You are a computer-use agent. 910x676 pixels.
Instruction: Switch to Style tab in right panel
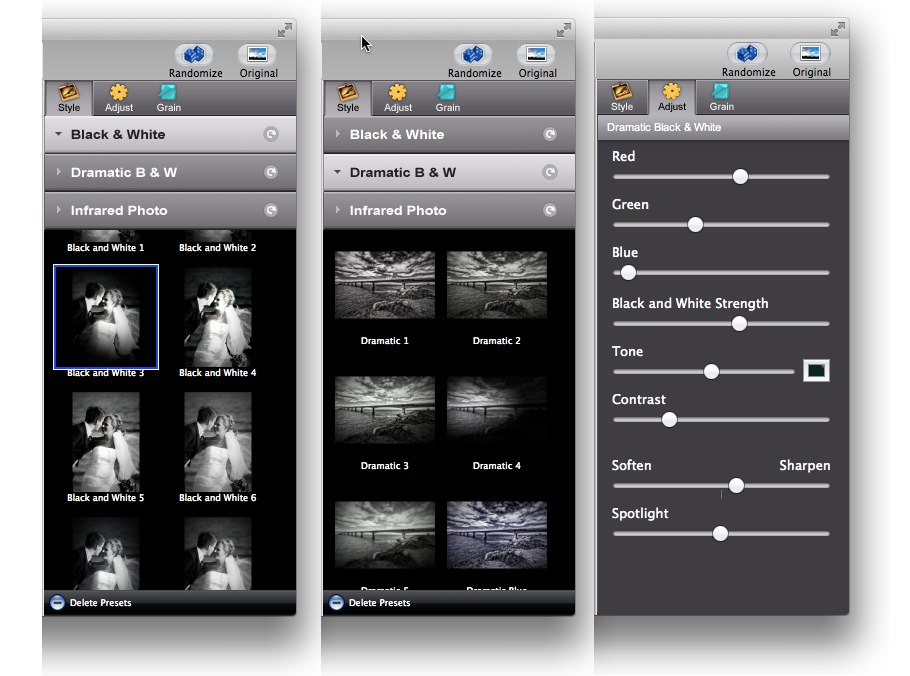[x=622, y=97]
